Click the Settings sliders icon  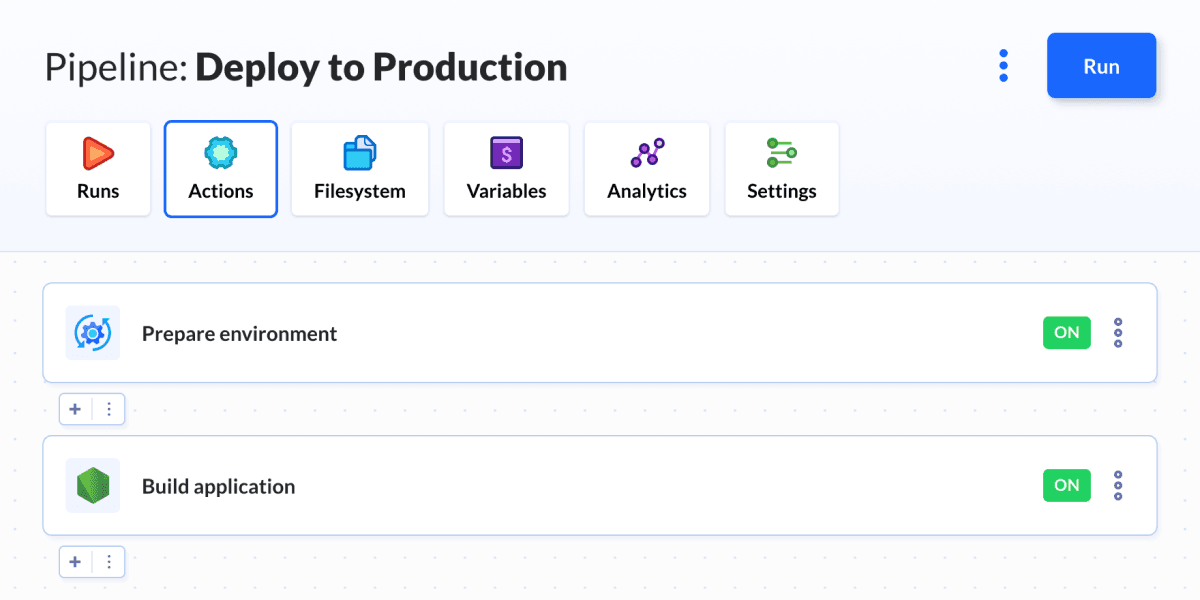point(781,153)
